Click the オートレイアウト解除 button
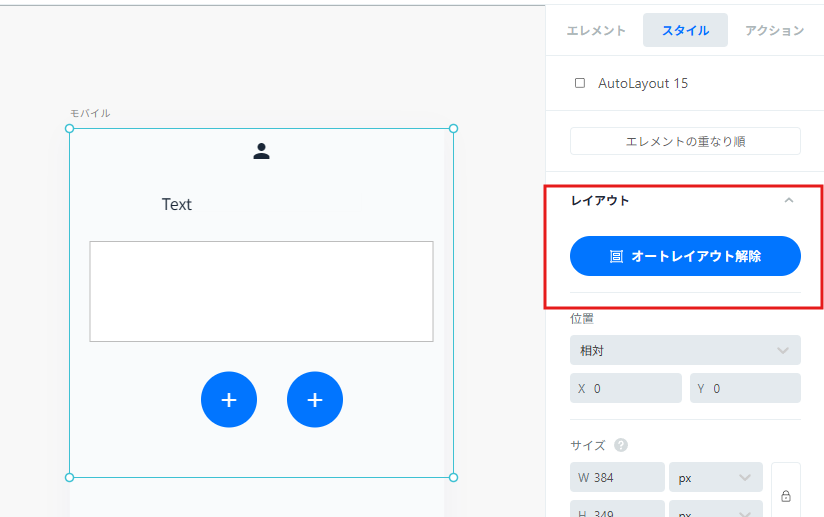This screenshot has height=517, width=824. pyautogui.click(x=685, y=256)
